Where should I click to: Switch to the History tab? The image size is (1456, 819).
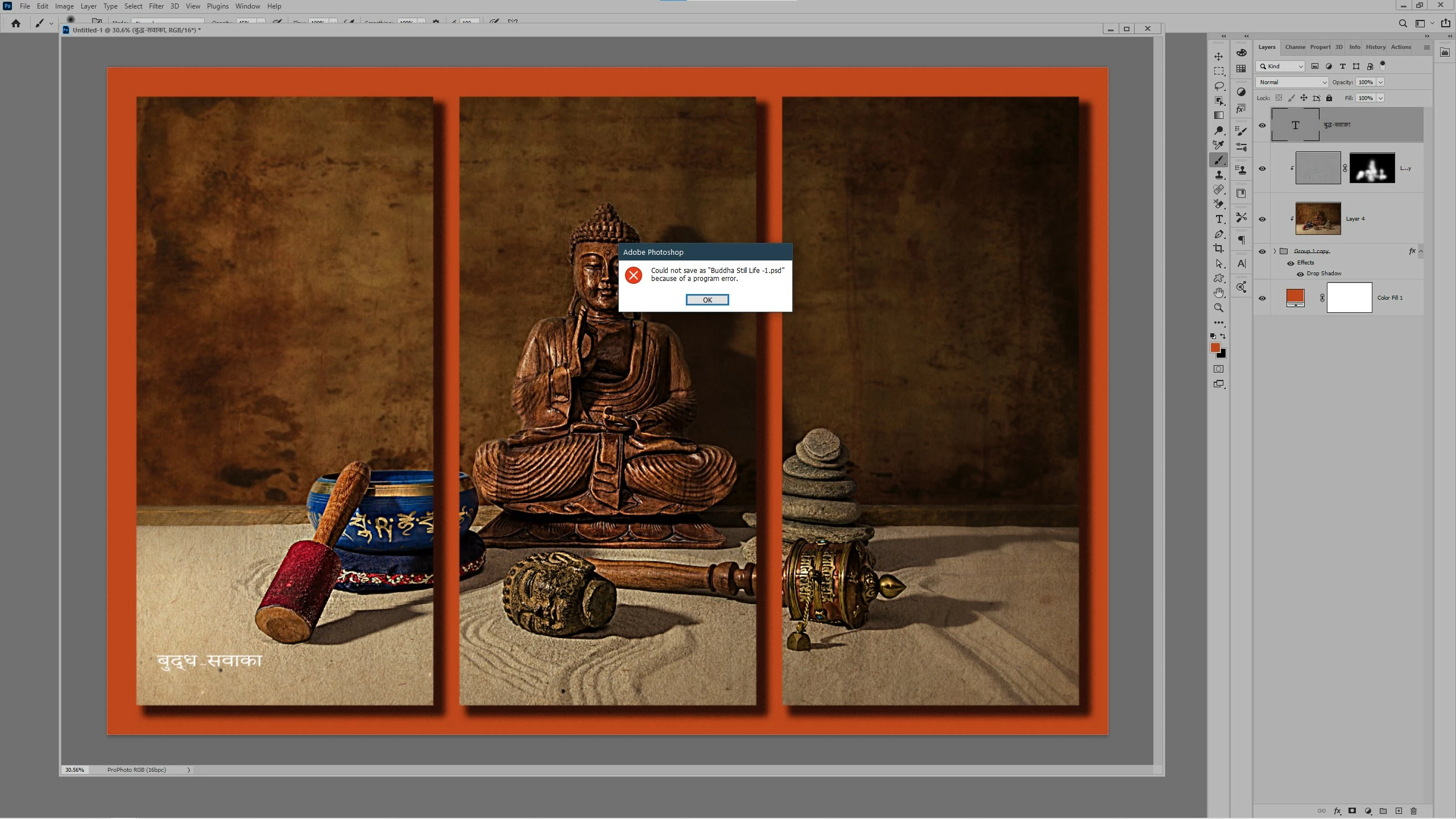click(1375, 47)
